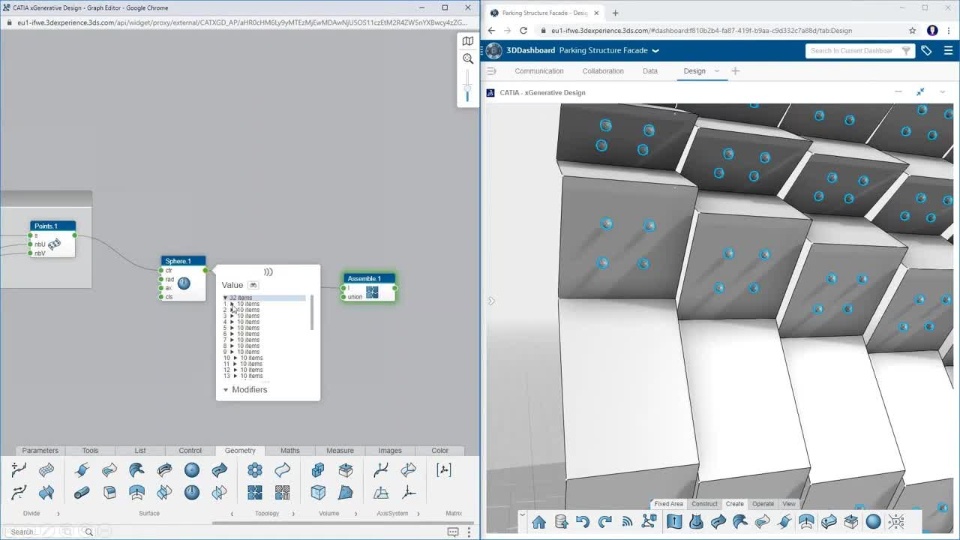Click the sphere icon in the 3D toolbar
Screen dimensions: 960x540
click(x=873, y=522)
